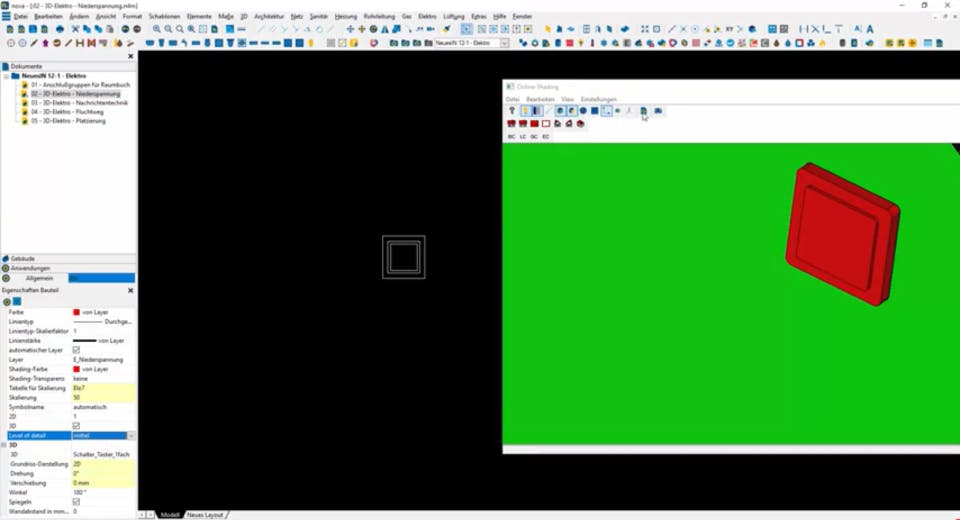Image resolution: width=960 pixels, height=520 pixels.
Task: Close the Dokumente panel
Action: (130, 56)
